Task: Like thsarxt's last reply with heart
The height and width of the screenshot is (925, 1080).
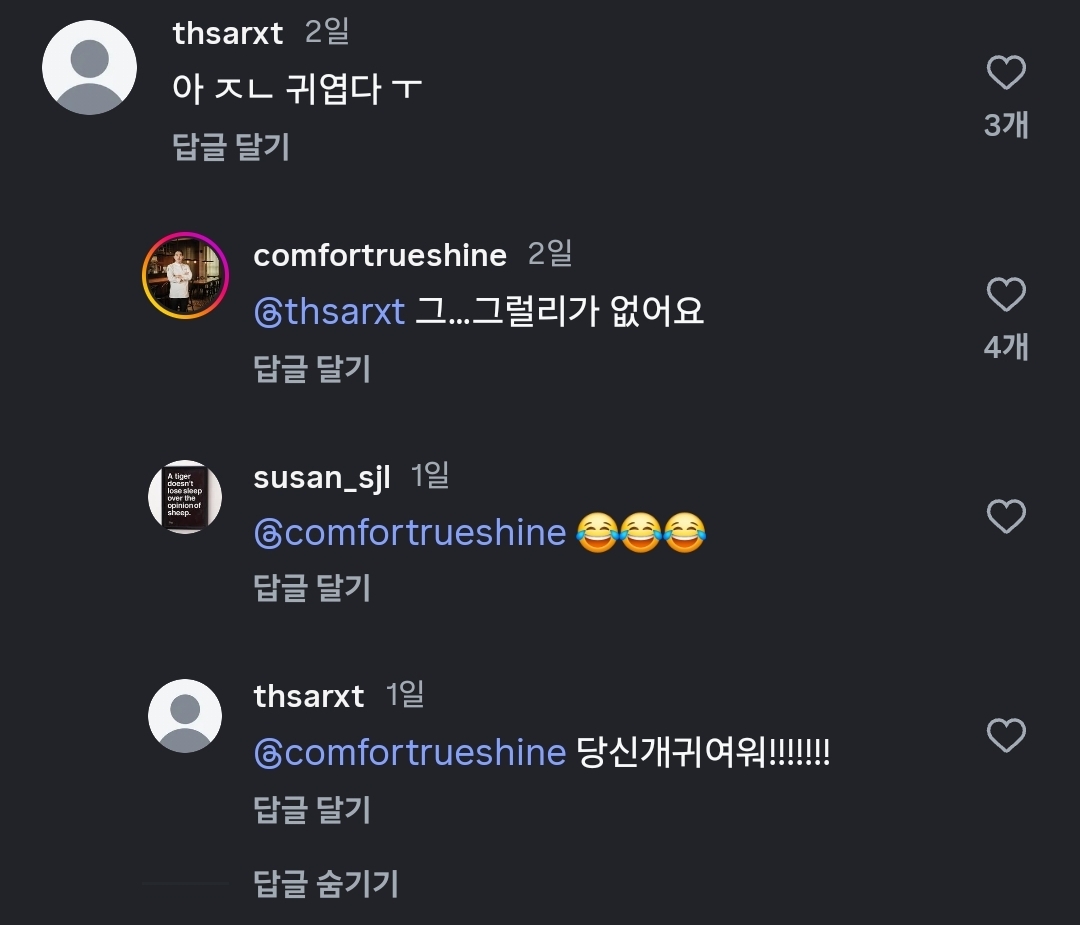Action: 1006,736
